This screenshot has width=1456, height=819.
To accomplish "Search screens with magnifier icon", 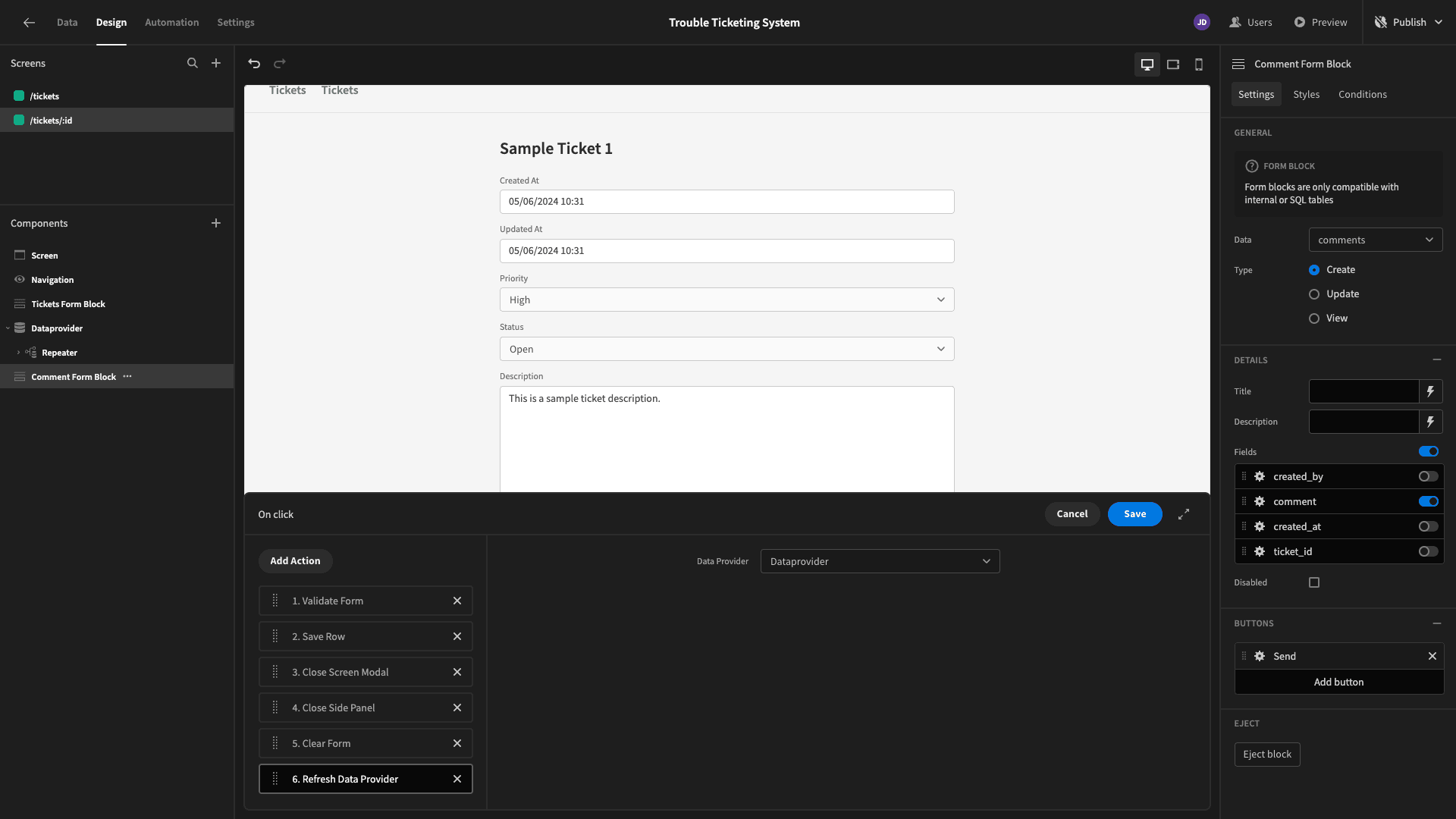I will [193, 64].
